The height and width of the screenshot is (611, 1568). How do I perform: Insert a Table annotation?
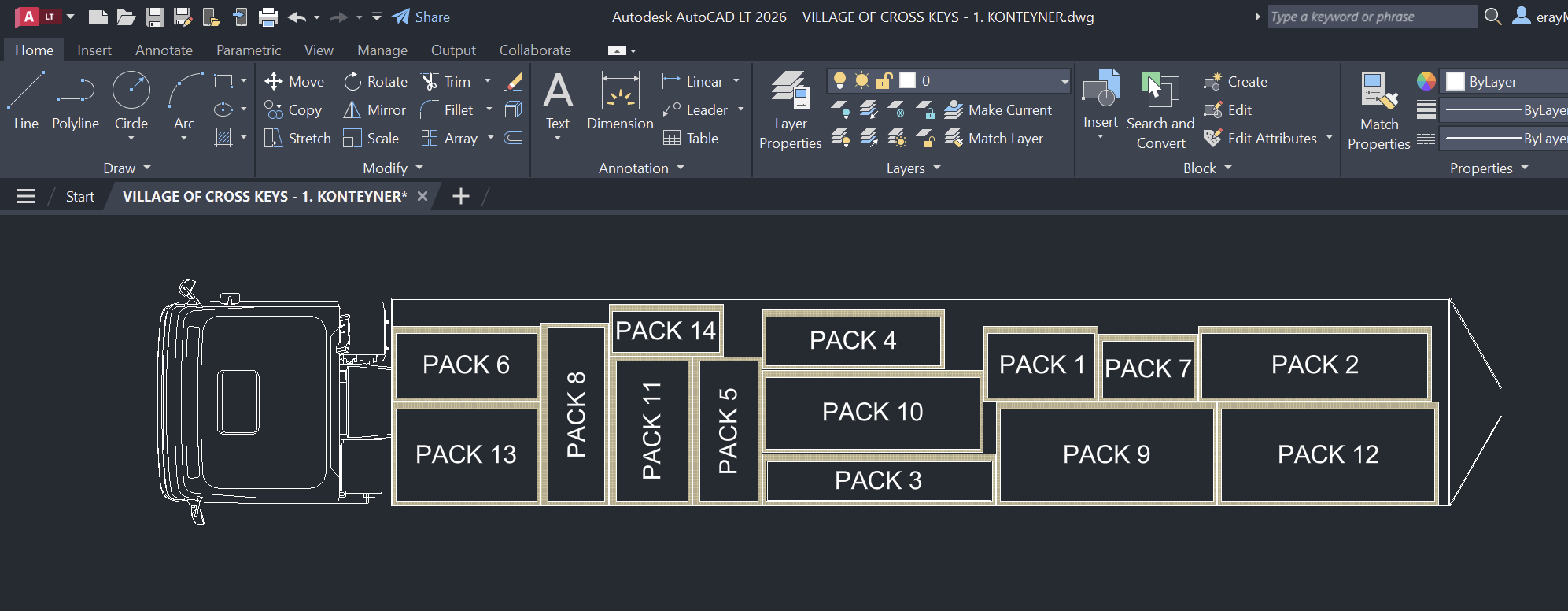click(x=691, y=139)
